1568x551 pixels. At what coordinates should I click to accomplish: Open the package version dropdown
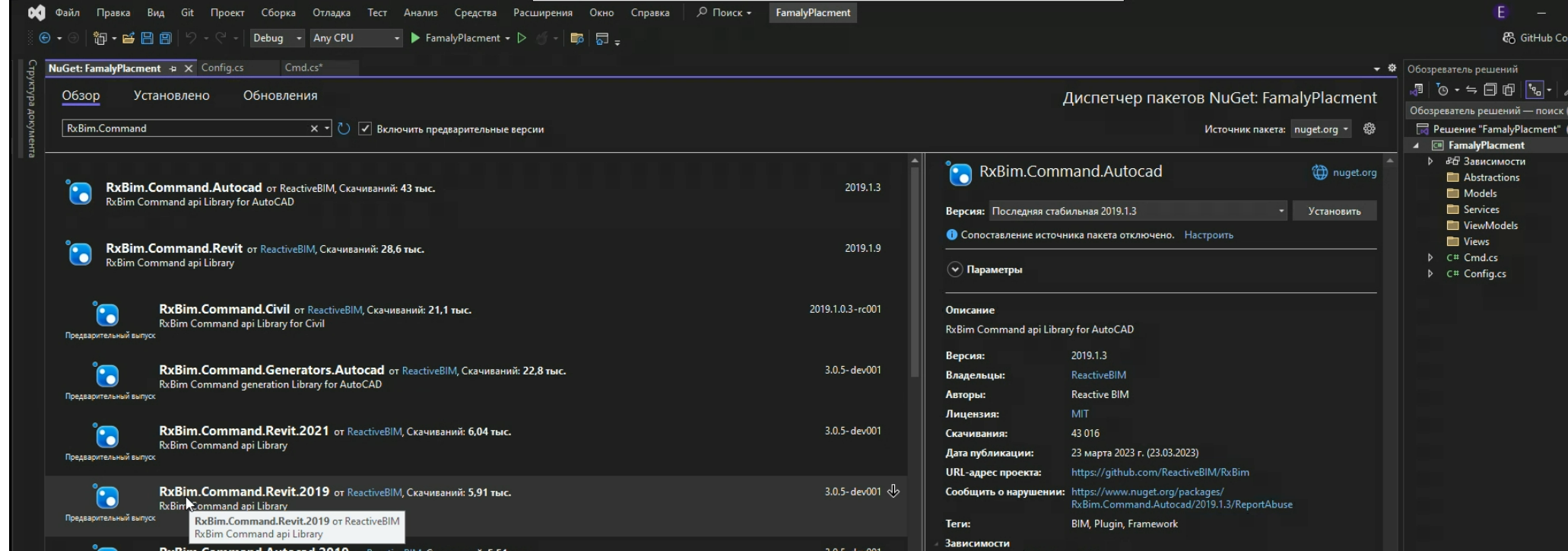(1137, 211)
